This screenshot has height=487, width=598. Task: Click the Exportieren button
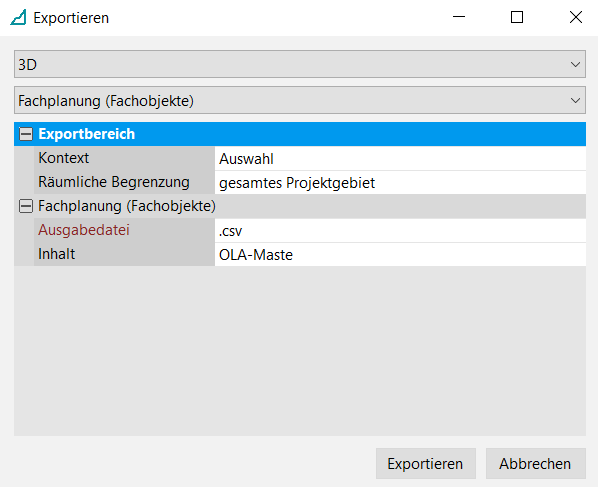coord(426,463)
